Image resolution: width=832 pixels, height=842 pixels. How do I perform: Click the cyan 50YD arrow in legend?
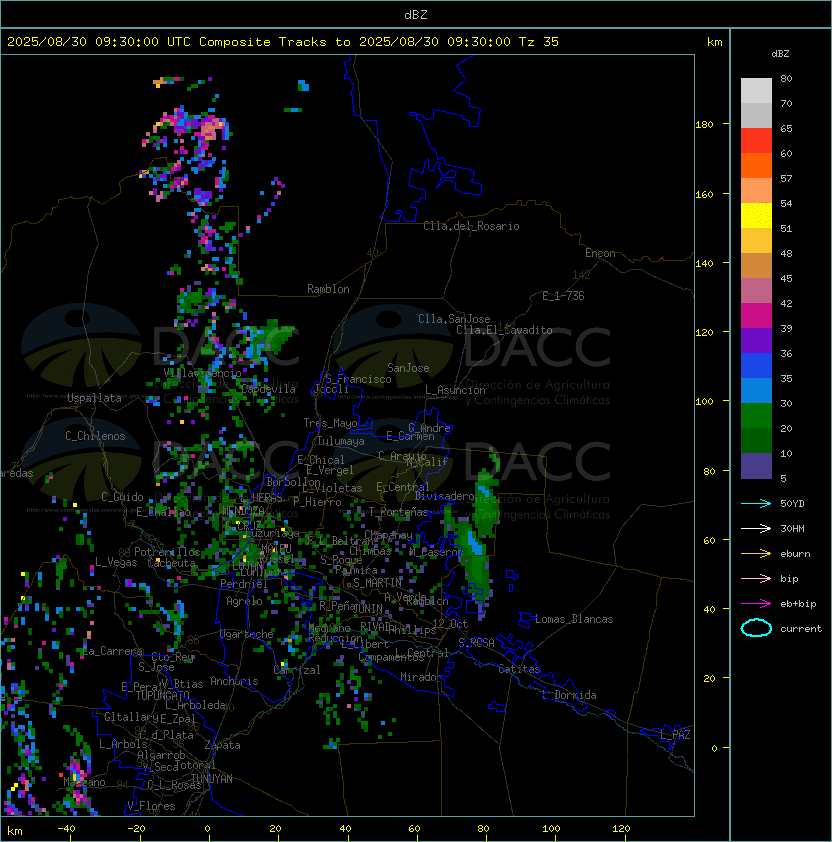point(756,503)
